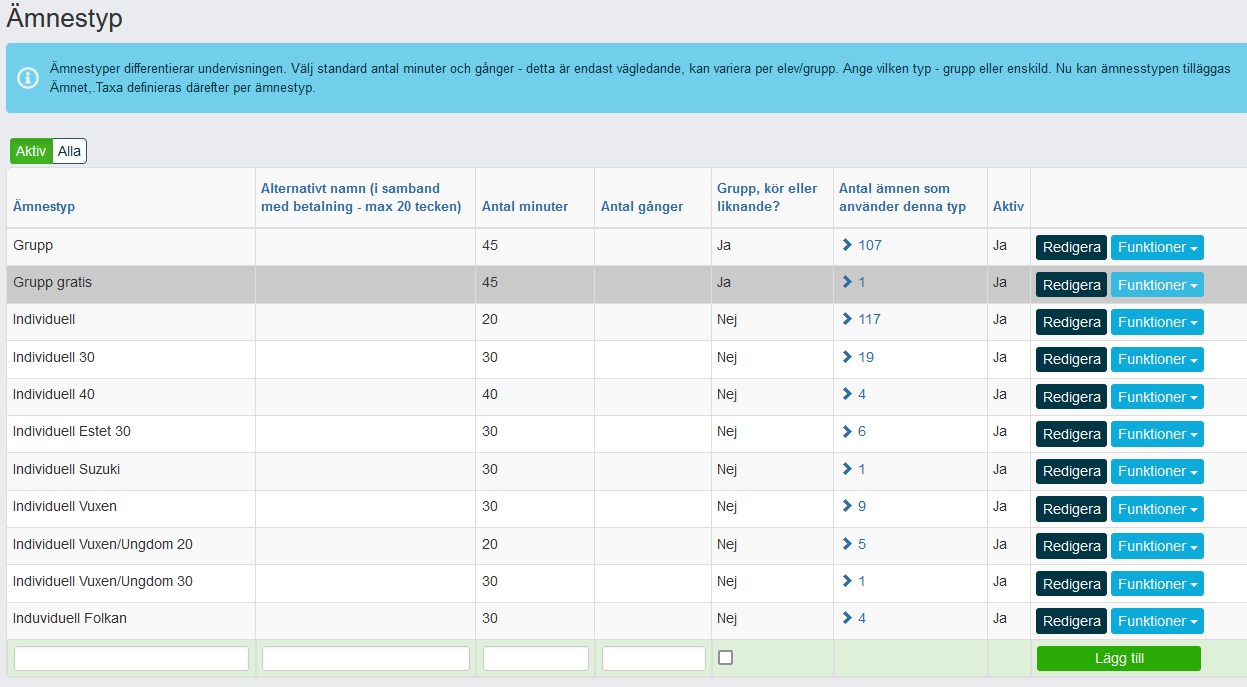Open Funktioner dropdown for Individuell Suzuki
1247x687 pixels.
pos(1157,471)
